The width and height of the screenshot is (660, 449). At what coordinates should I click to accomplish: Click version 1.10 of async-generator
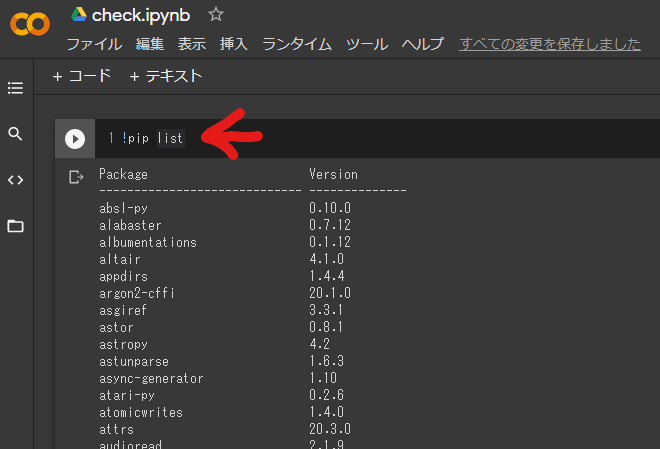click(323, 378)
